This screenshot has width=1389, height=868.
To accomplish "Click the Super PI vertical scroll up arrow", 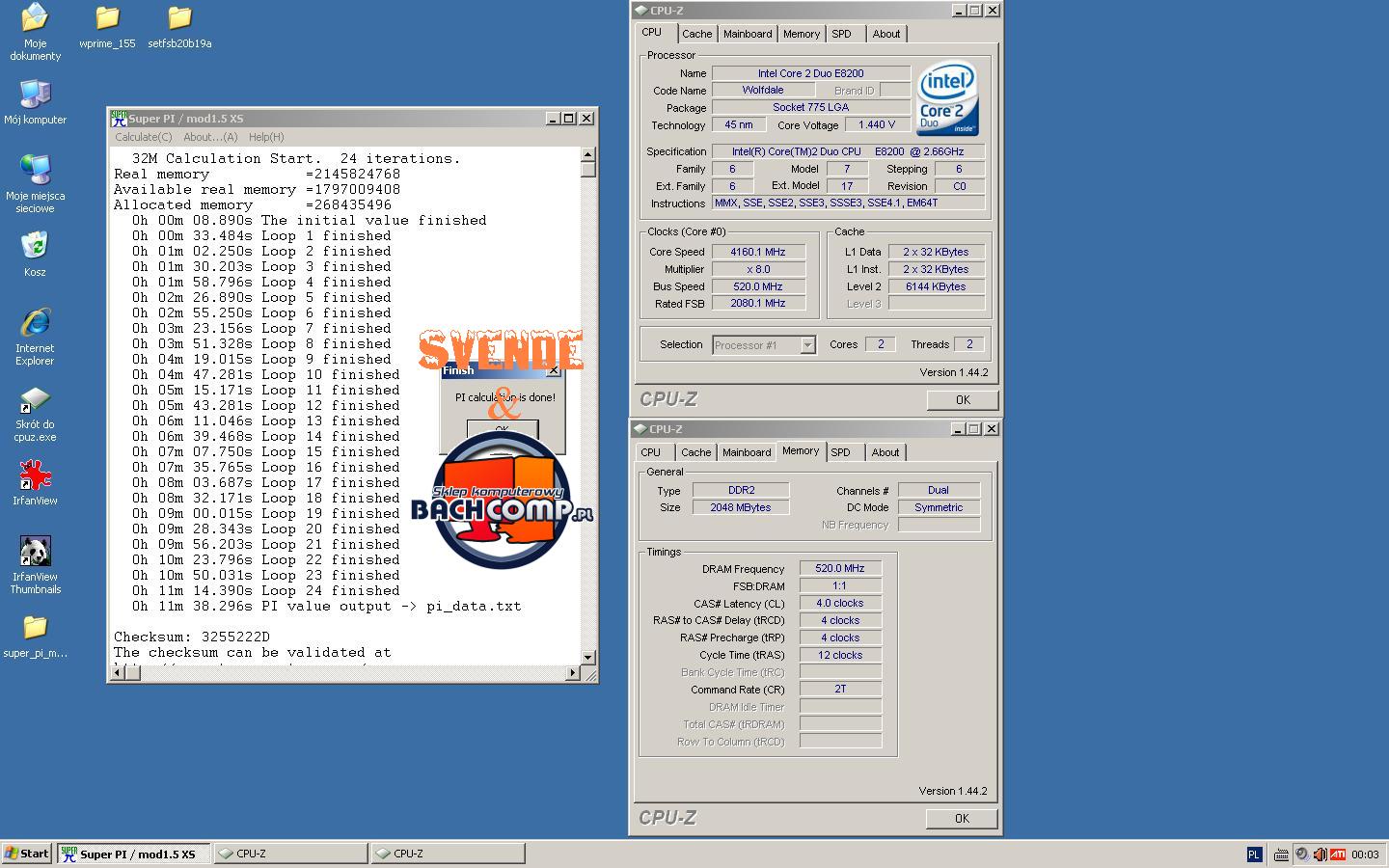I will pyautogui.click(x=588, y=154).
